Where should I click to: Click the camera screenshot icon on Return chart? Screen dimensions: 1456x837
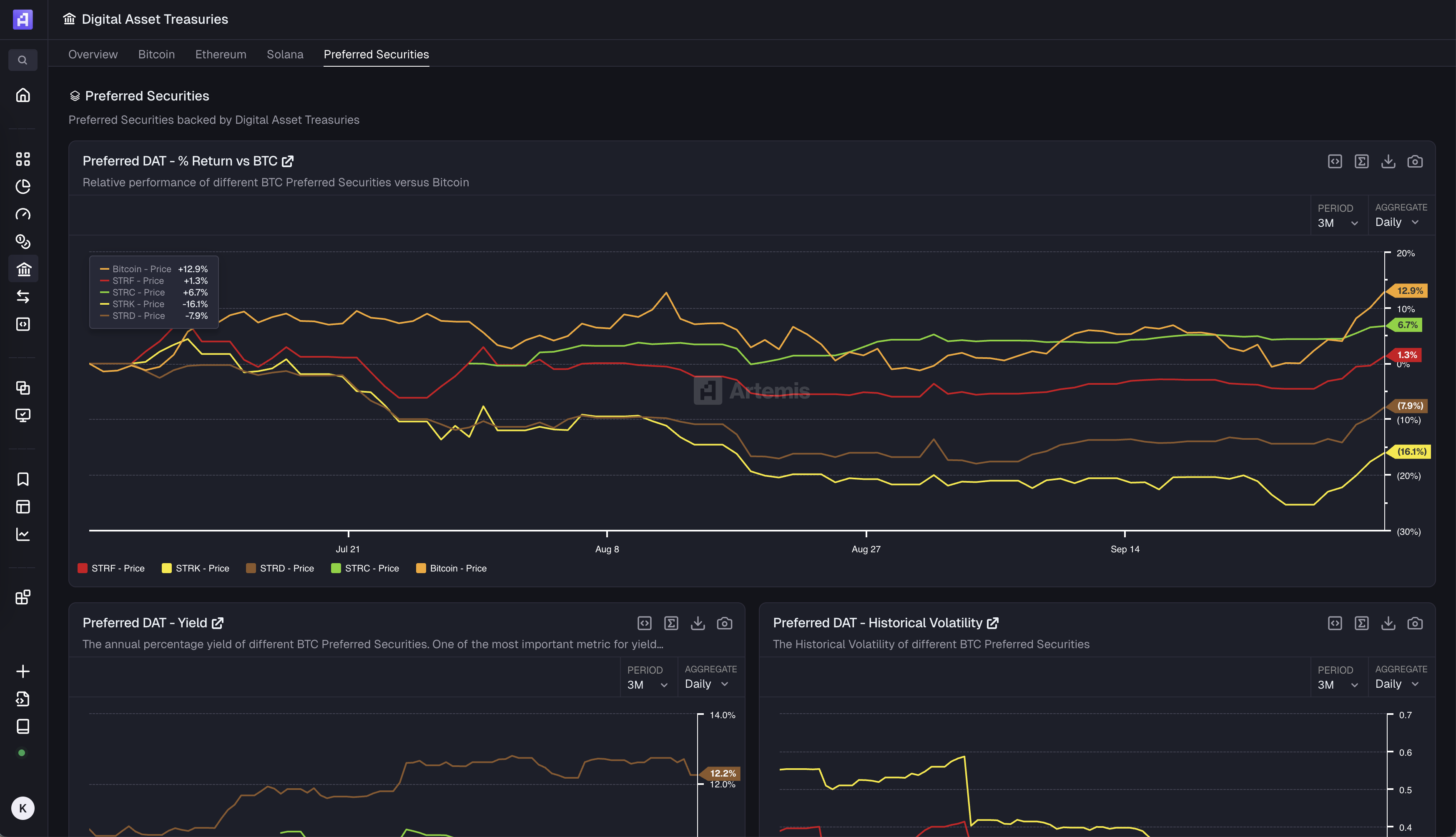click(x=1415, y=162)
